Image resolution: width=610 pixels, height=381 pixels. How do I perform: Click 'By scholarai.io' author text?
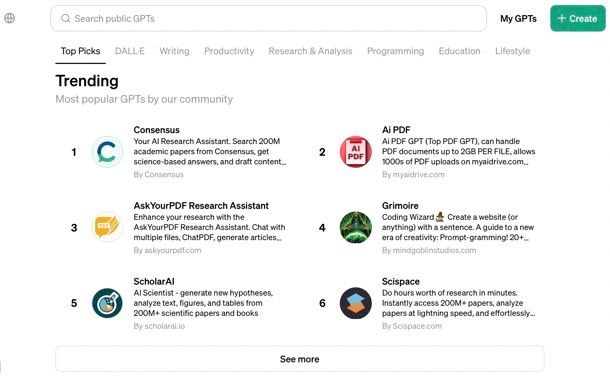click(x=159, y=326)
